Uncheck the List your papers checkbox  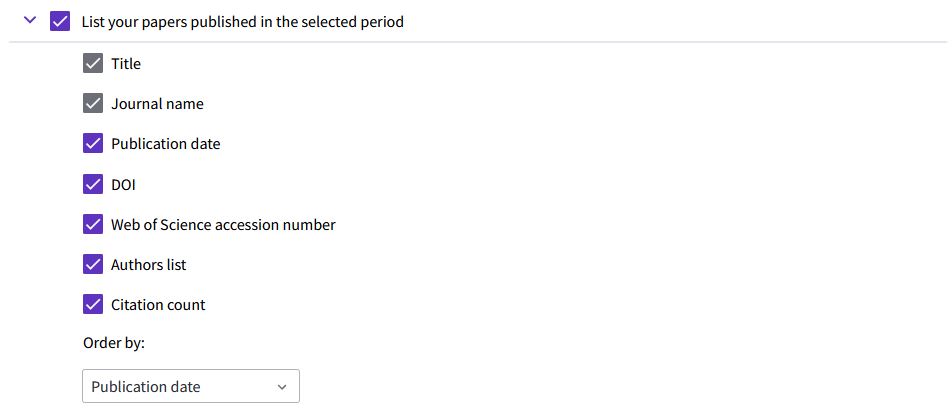point(60,21)
